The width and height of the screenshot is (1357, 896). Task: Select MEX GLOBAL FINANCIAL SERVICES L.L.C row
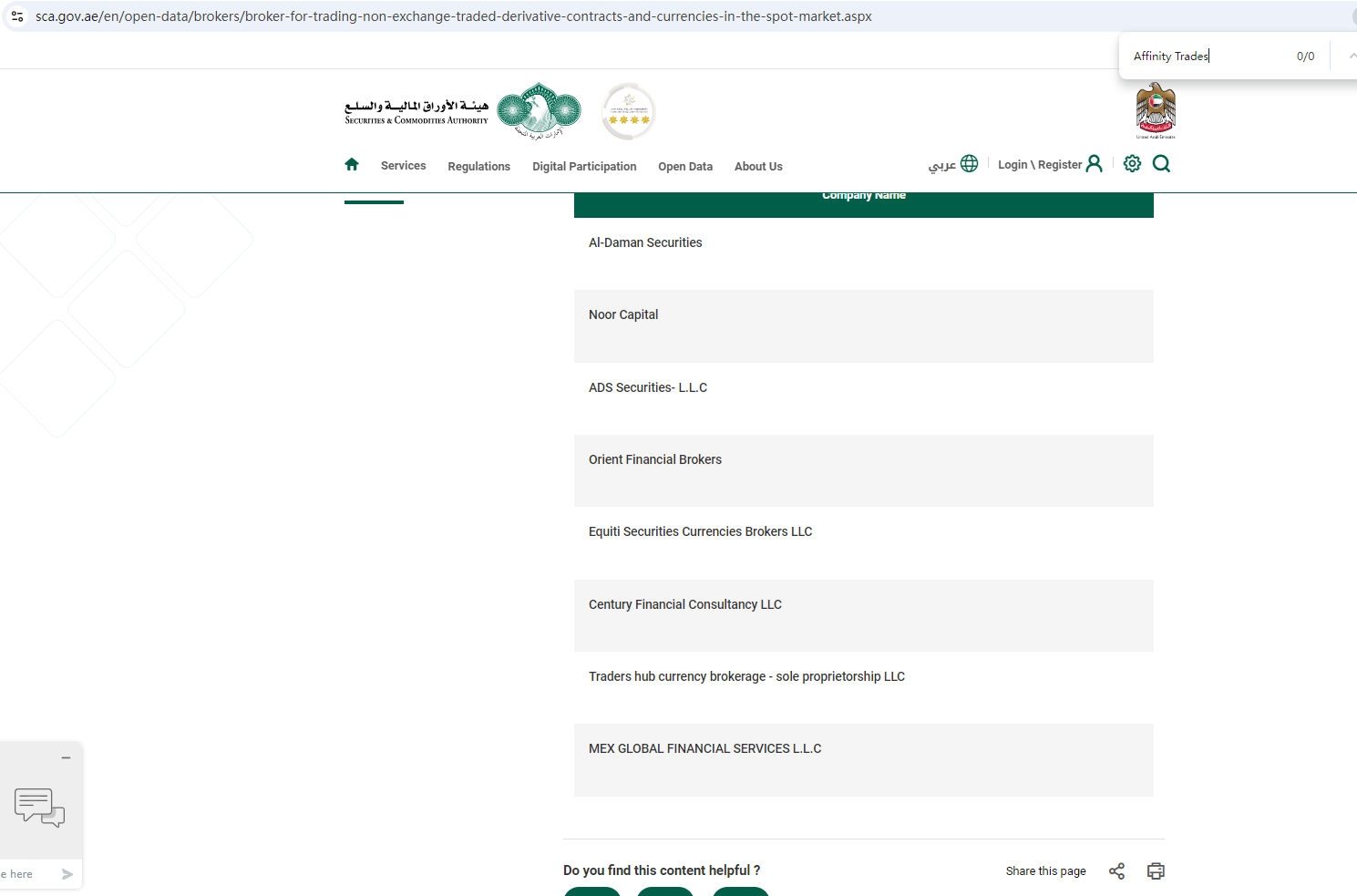864,760
